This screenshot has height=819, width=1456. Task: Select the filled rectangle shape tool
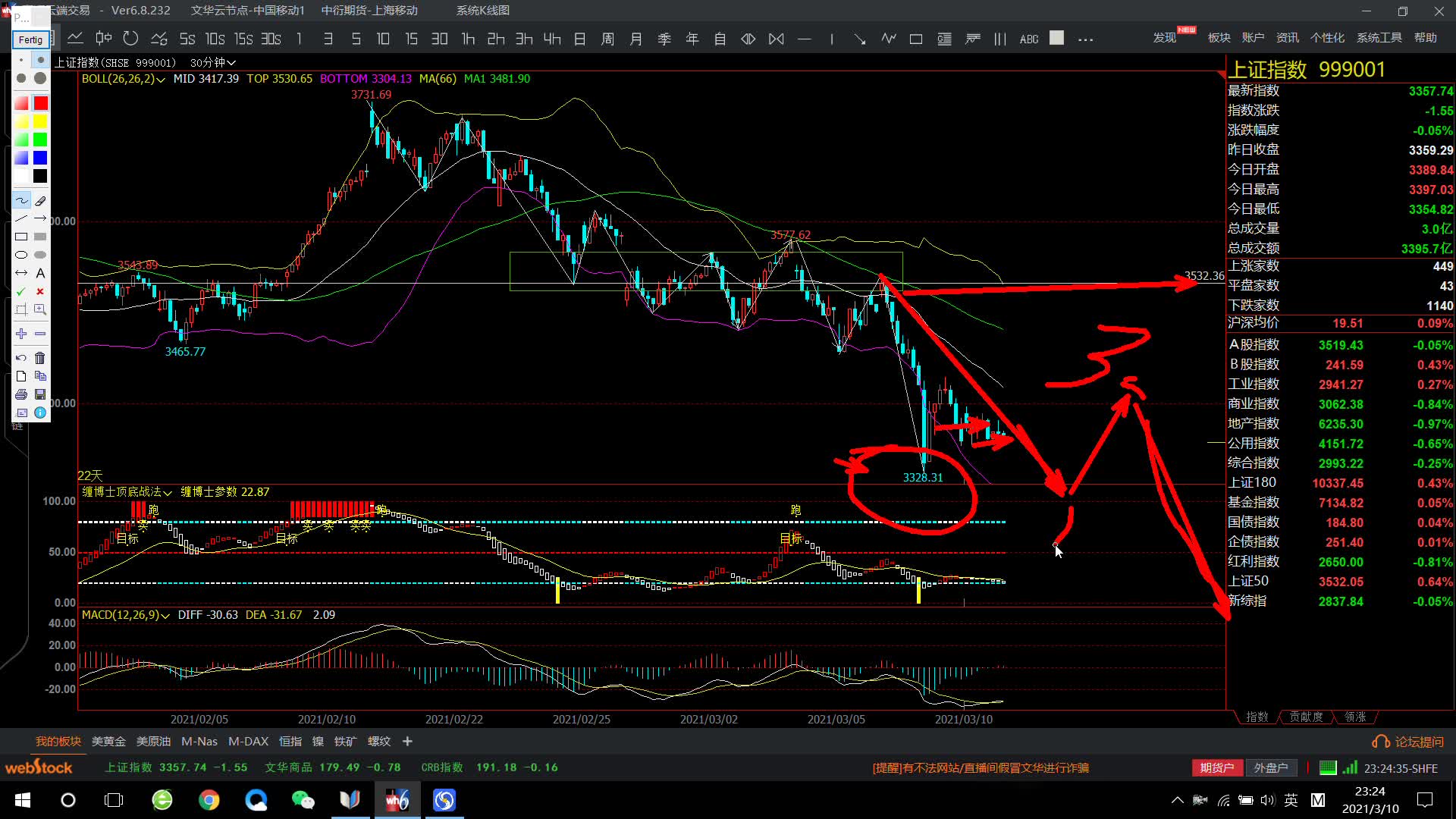(x=40, y=237)
